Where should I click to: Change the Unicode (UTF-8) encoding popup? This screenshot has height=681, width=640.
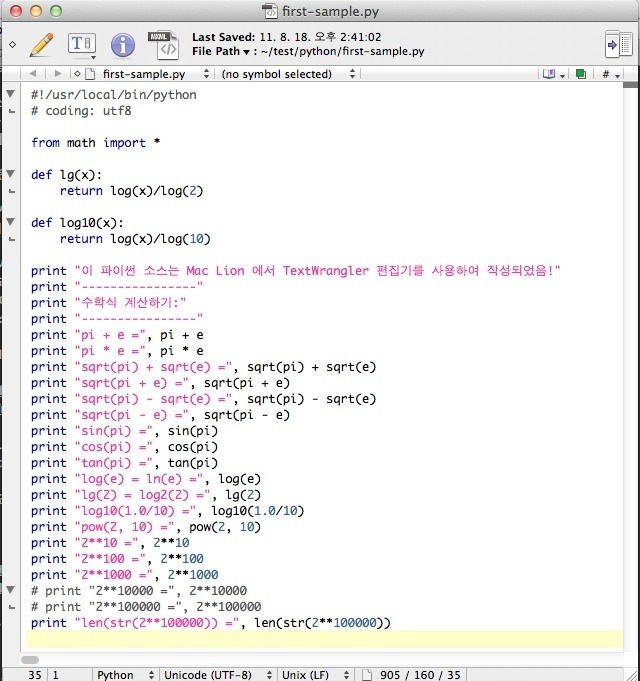click(218, 674)
